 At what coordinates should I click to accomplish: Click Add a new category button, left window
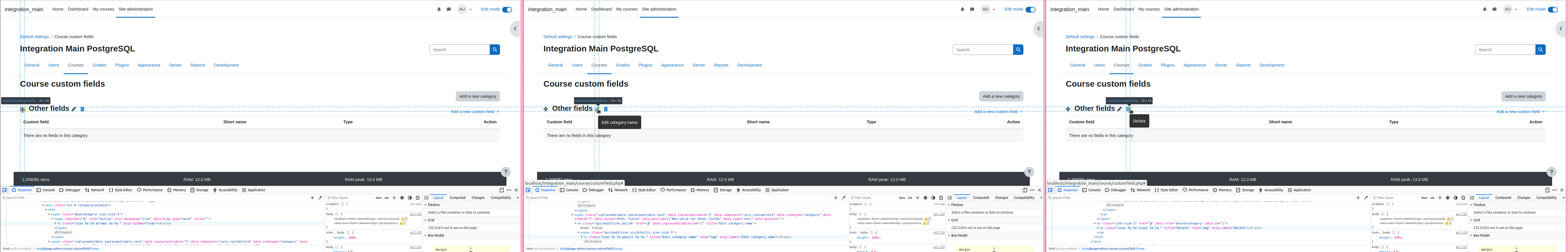[478, 96]
